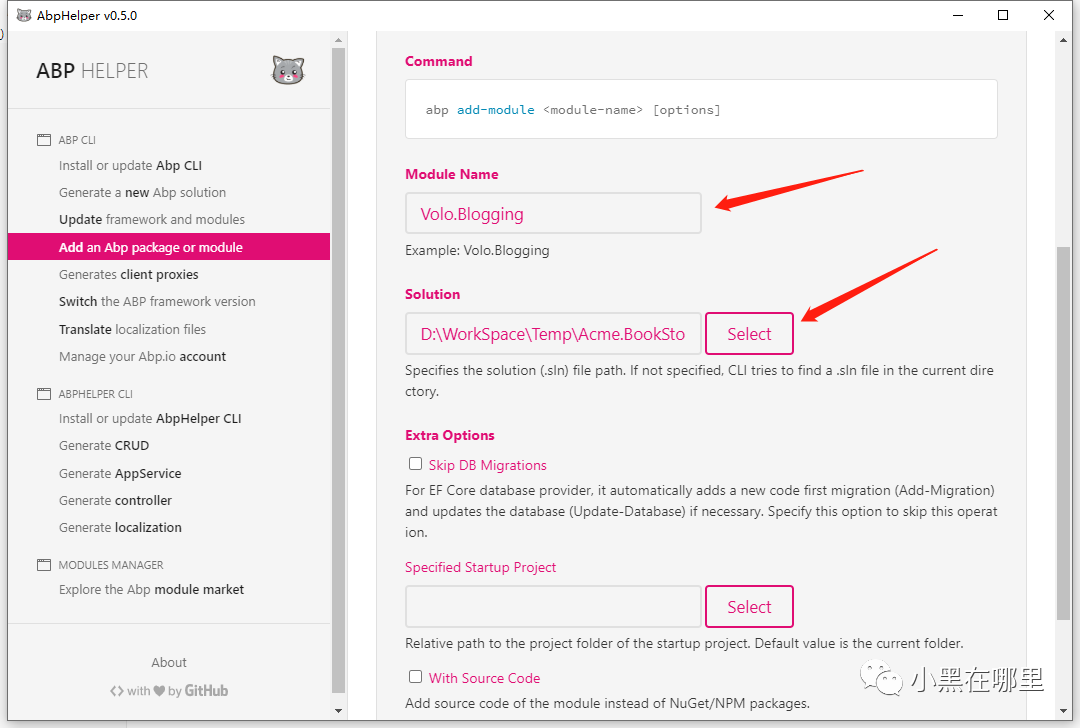Open Translate localization files
1080x728 pixels.
click(x=132, y=329)
